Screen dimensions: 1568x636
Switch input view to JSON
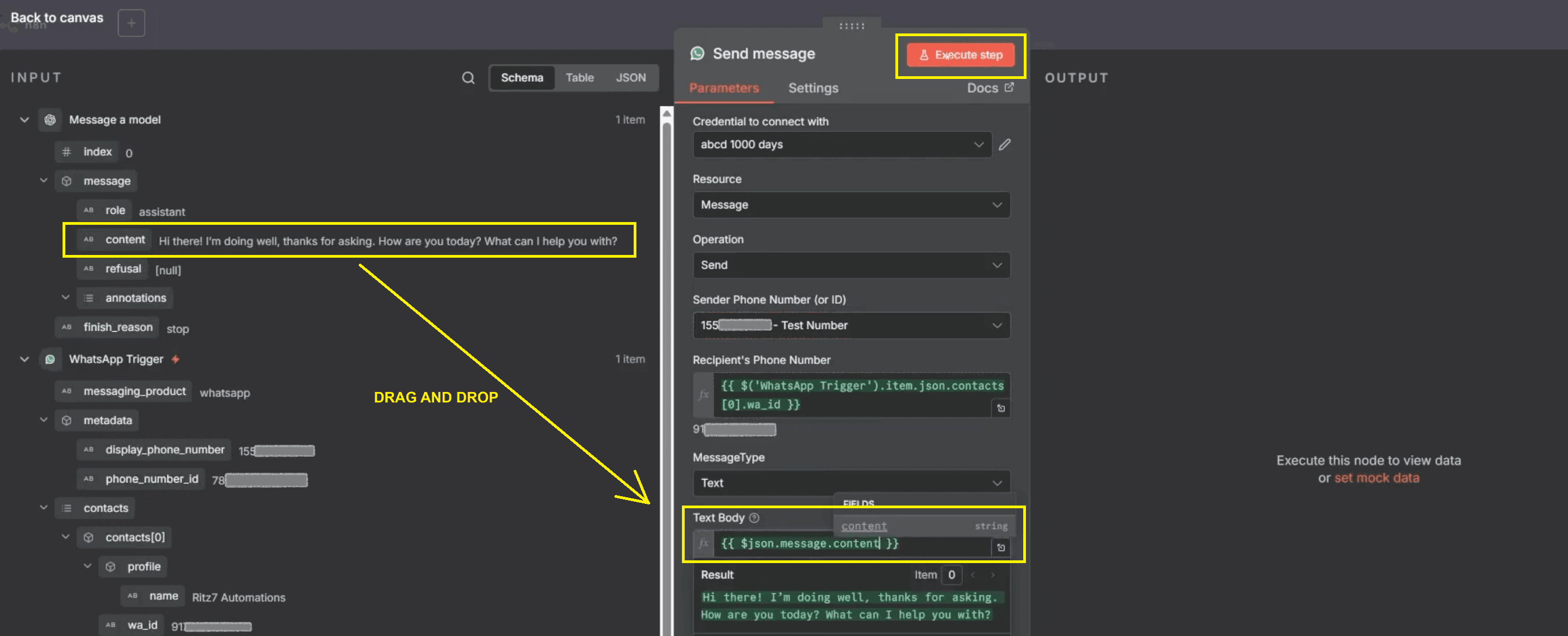(x=630, y=78)
